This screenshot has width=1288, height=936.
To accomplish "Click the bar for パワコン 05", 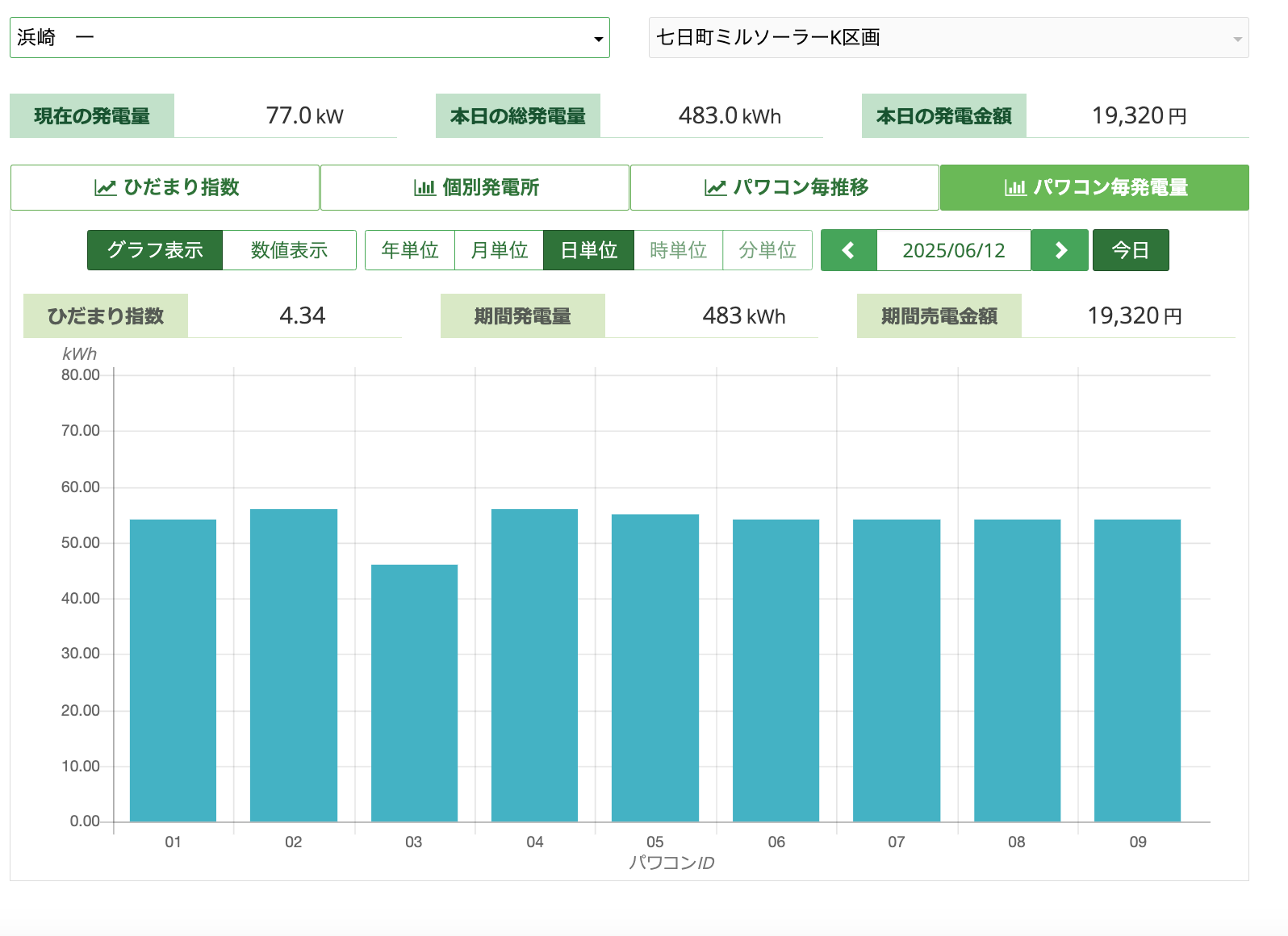I will [655, 668].
